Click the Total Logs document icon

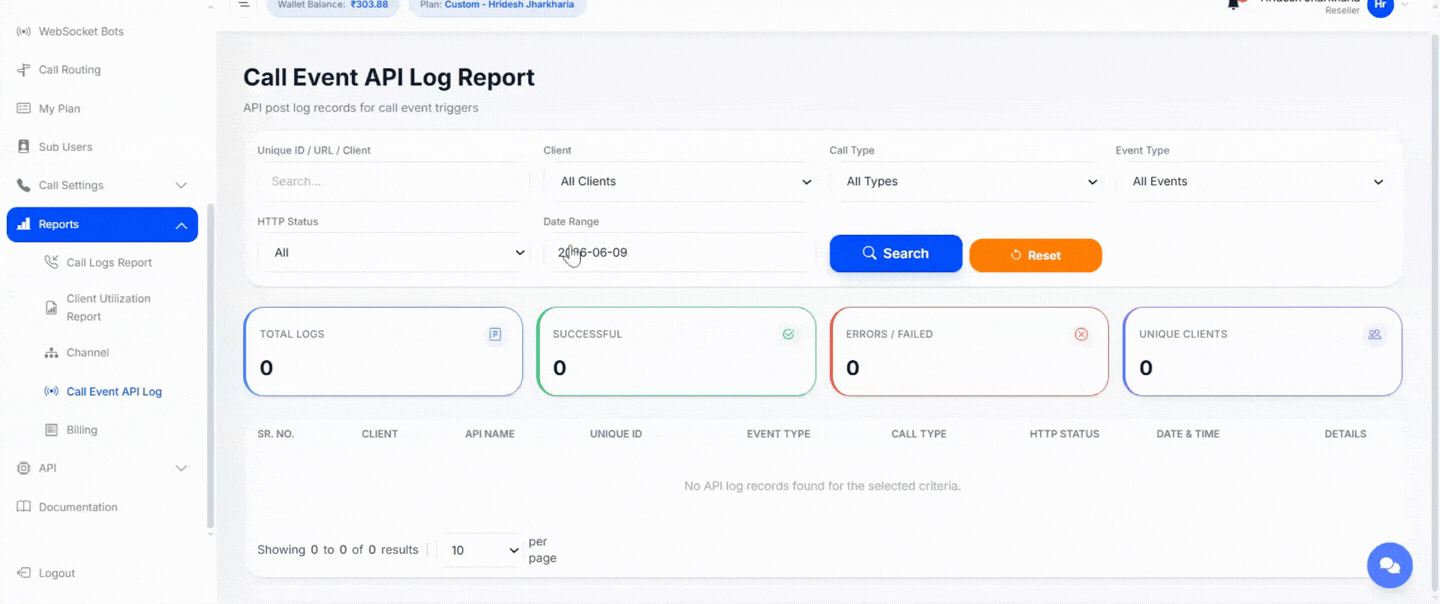tap(495, 335)
